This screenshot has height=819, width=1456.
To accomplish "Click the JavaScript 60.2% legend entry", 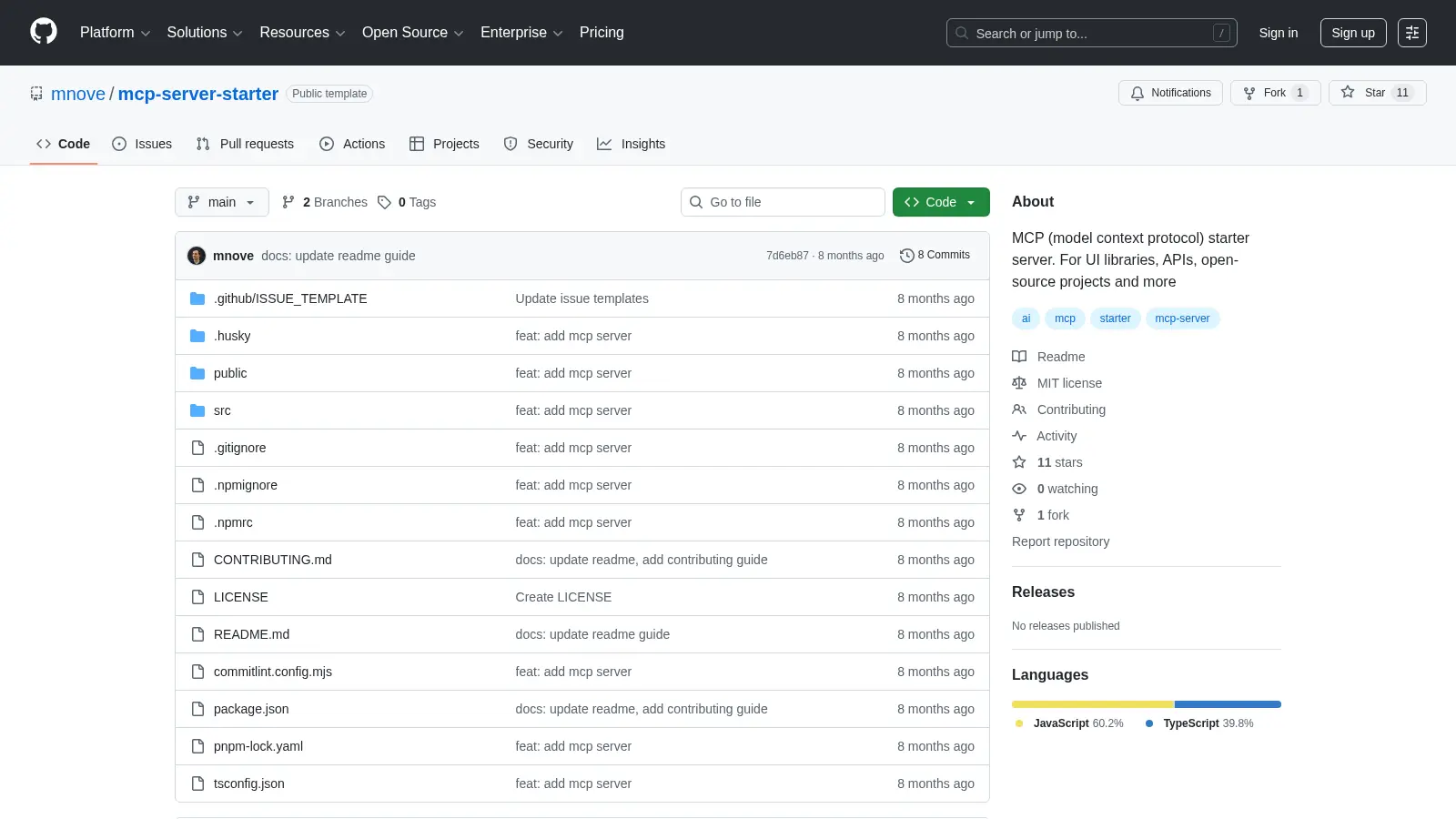I will [x=1069, y=723].
